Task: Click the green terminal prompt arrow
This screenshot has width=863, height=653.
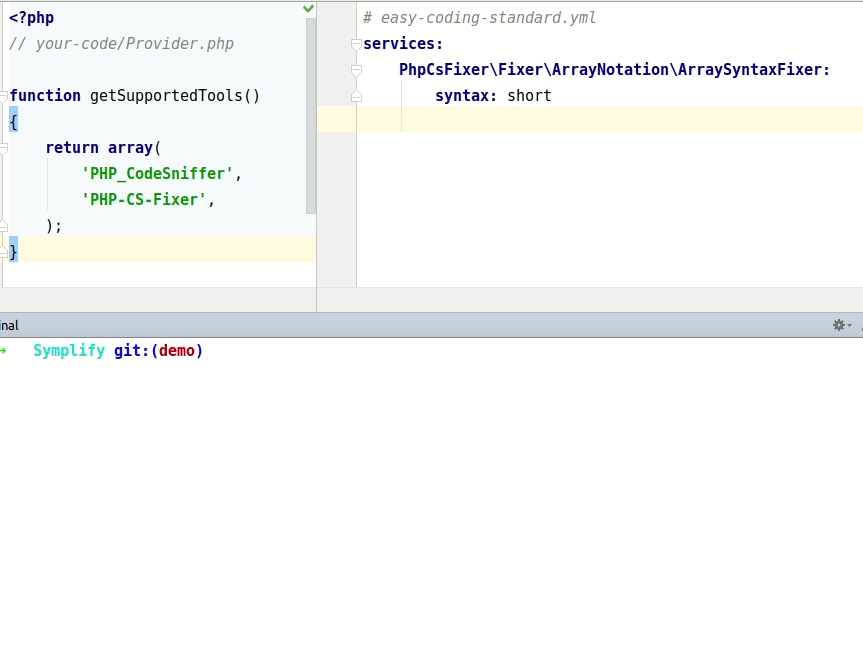Action: point(4,351)
